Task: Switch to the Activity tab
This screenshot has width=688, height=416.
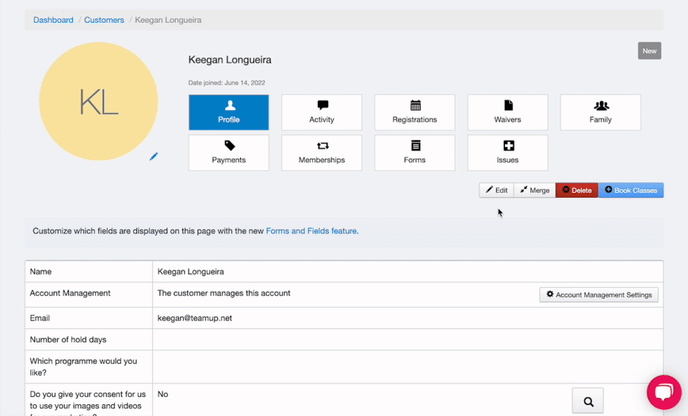Action: click(x=322, y=112)
